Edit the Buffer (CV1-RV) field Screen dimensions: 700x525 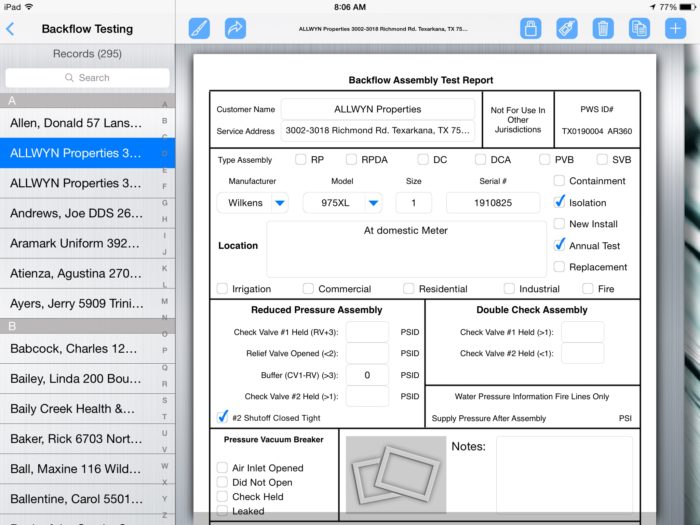pyautogui.click(x=367, y=375)
